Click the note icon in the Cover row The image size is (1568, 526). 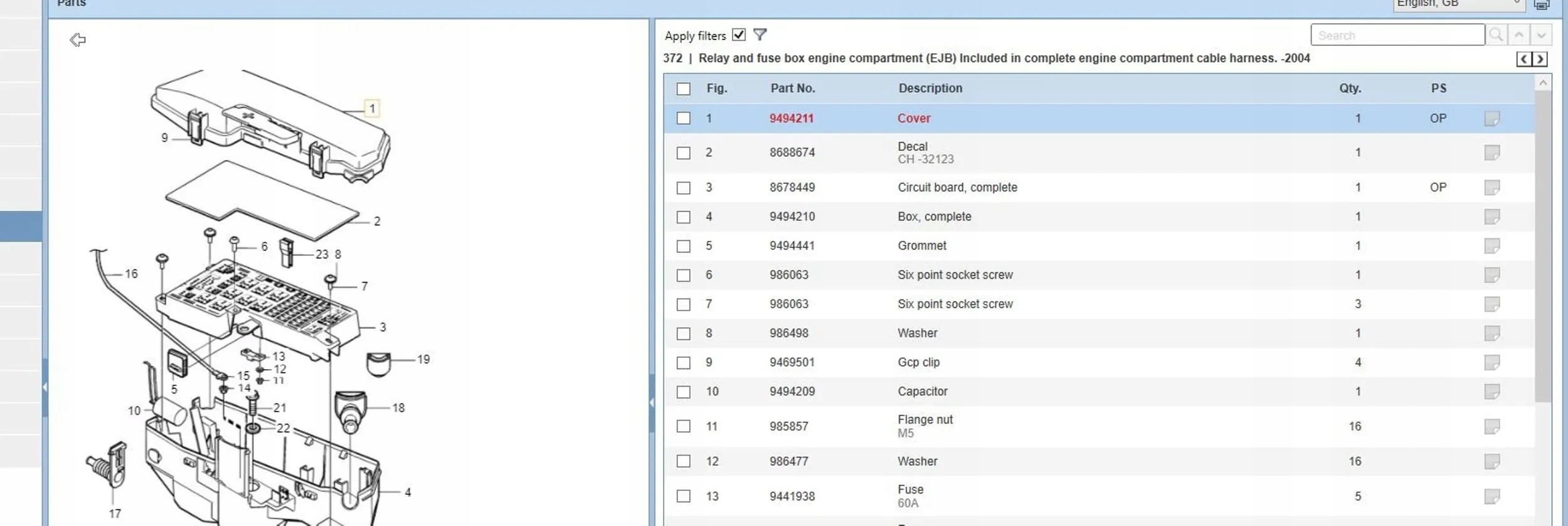coord(1491,119)
